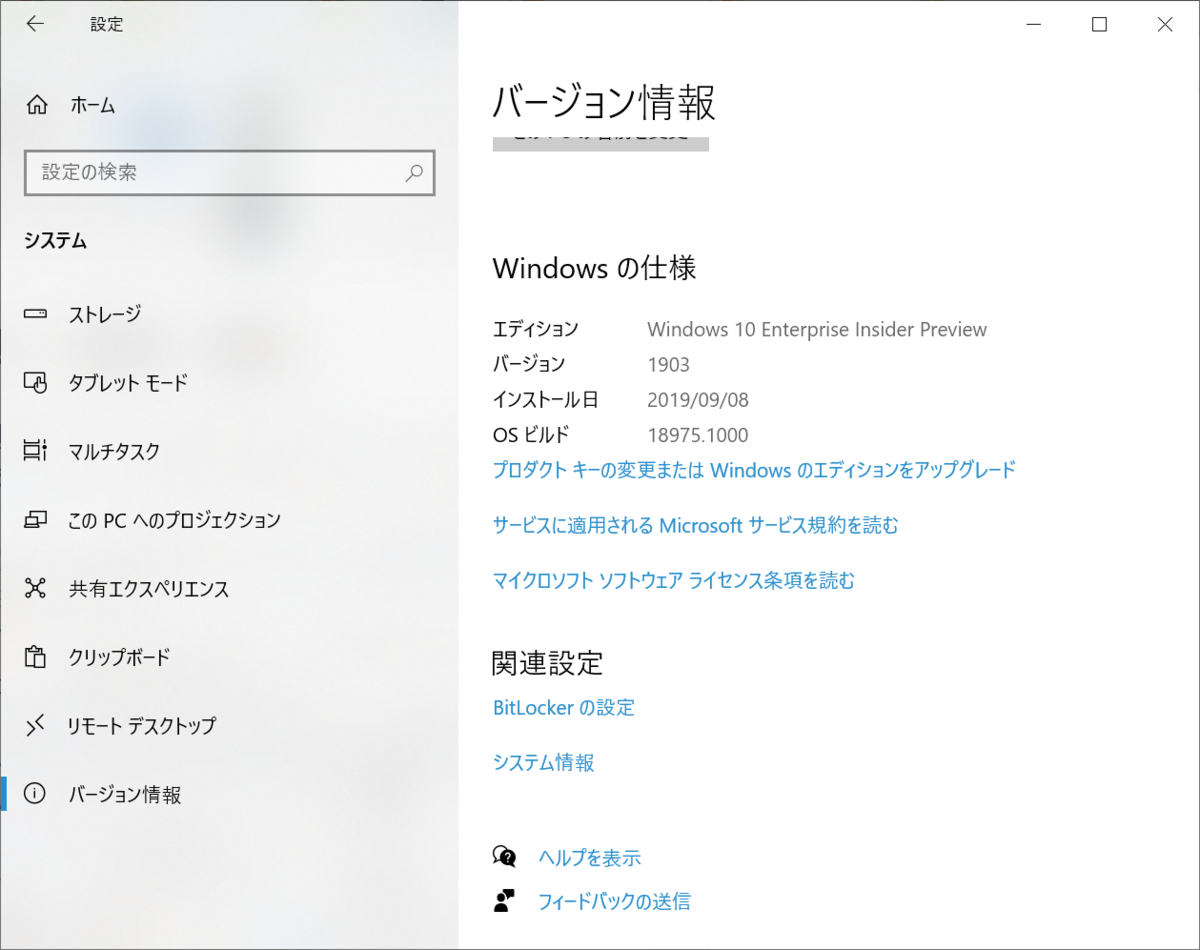Image resolution: width=1200 pixels, height=950 pixels.
Task: Click the Help chat bubble icon
Action: coord(504,857)
